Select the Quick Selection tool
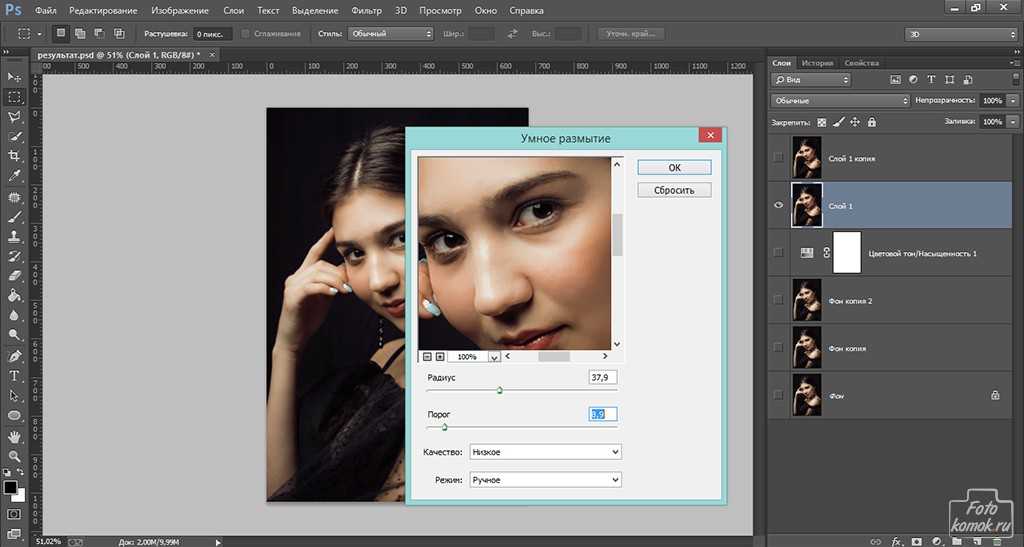Screen dimensions: 1024x547 (14, 136)
